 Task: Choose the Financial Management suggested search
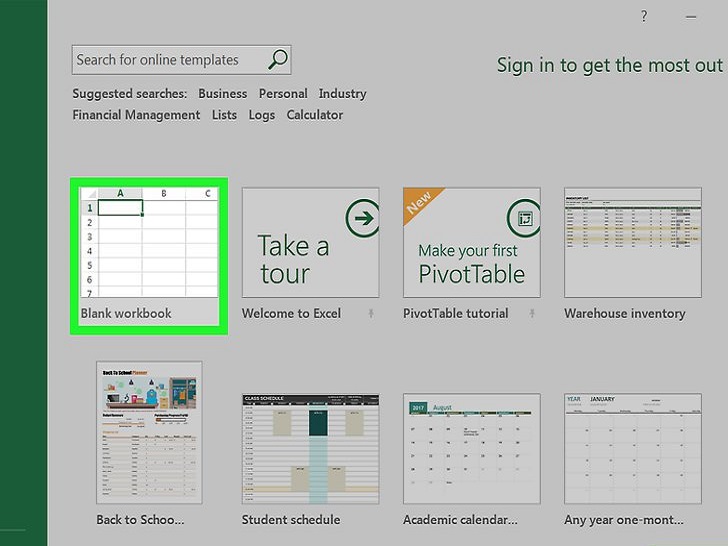click(136, 115)
